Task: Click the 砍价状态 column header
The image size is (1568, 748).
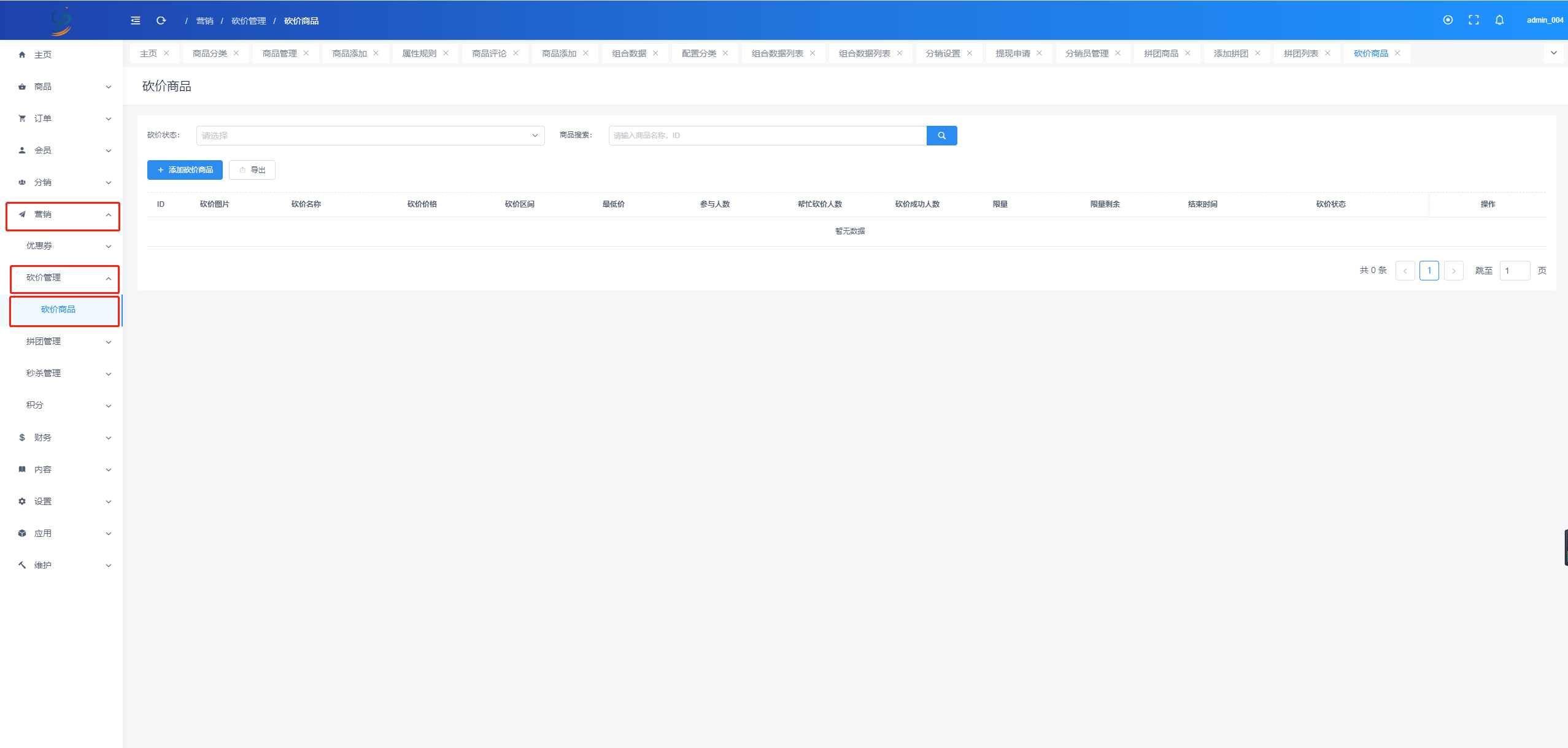Action: click(x=1330, y=204)
